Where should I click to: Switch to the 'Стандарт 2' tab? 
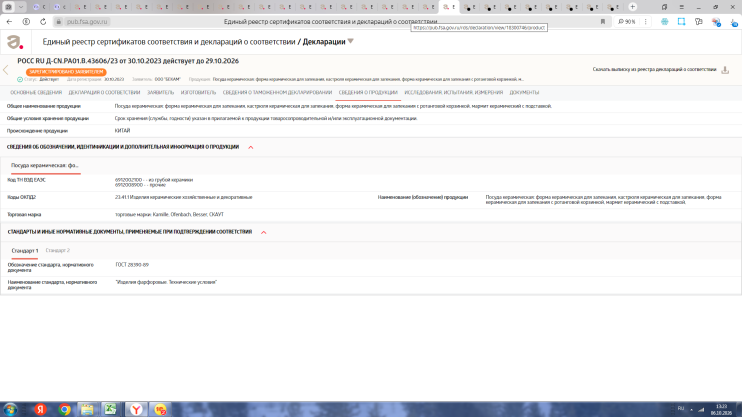click(x=58, y=250)
